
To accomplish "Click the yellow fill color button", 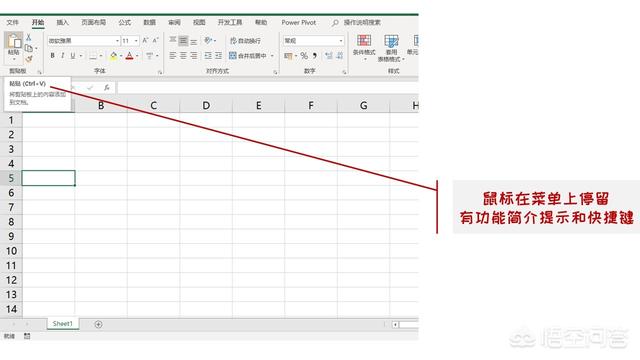I will point(113,56).
